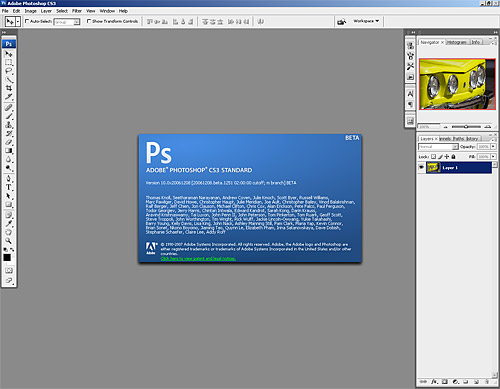Open the Tool Presets panel icon in dock
Screen dimensions: 500x389
(410, 66)
